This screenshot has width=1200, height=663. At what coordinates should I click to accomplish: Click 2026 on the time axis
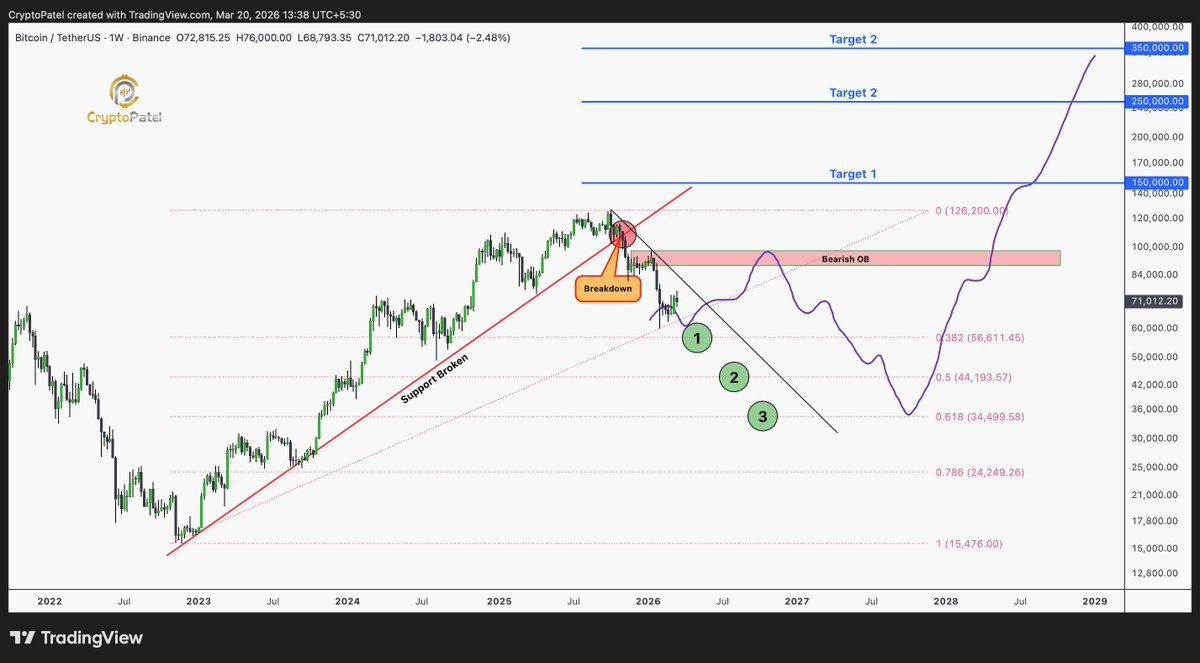[648, 601]
